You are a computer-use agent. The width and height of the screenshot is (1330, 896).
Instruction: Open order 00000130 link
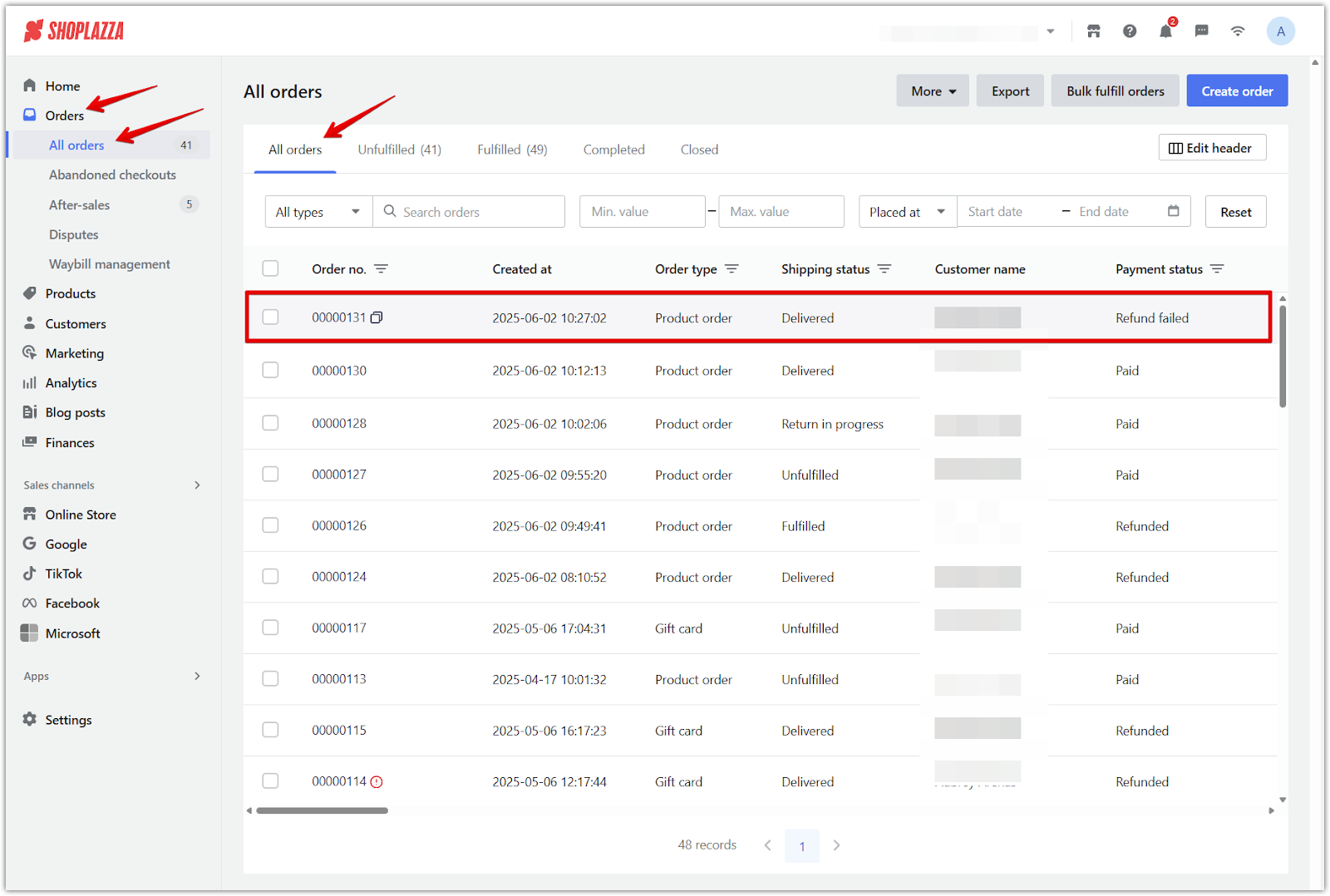tap(339, 371)
